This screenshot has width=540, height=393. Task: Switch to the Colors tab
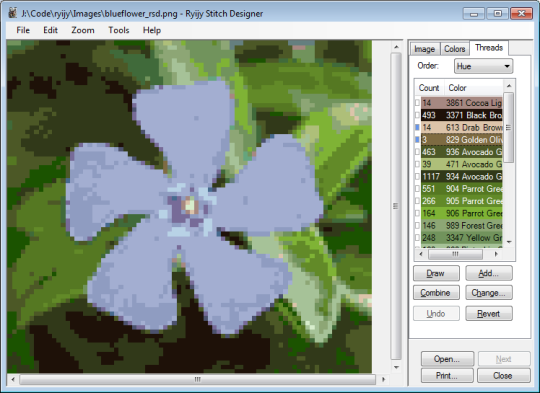tap(455, 49)
